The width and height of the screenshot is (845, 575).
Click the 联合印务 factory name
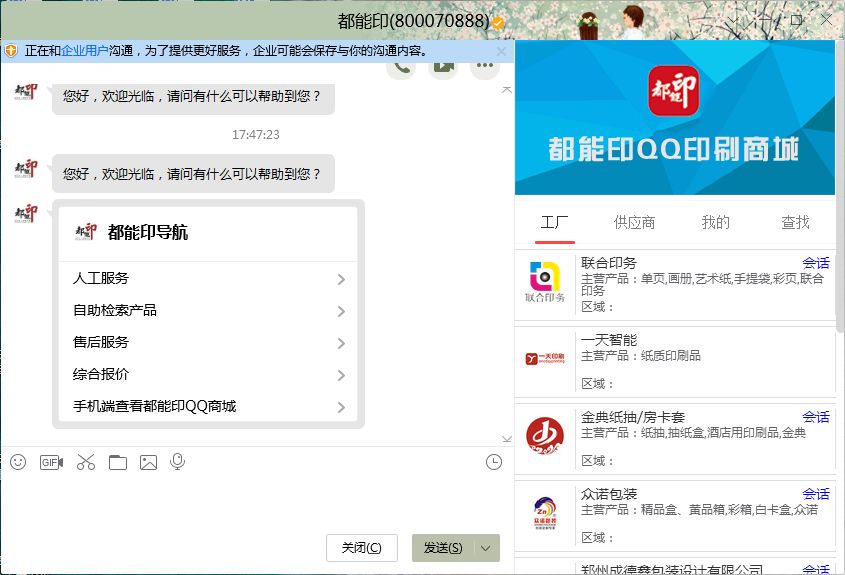(x=609, y=263)
